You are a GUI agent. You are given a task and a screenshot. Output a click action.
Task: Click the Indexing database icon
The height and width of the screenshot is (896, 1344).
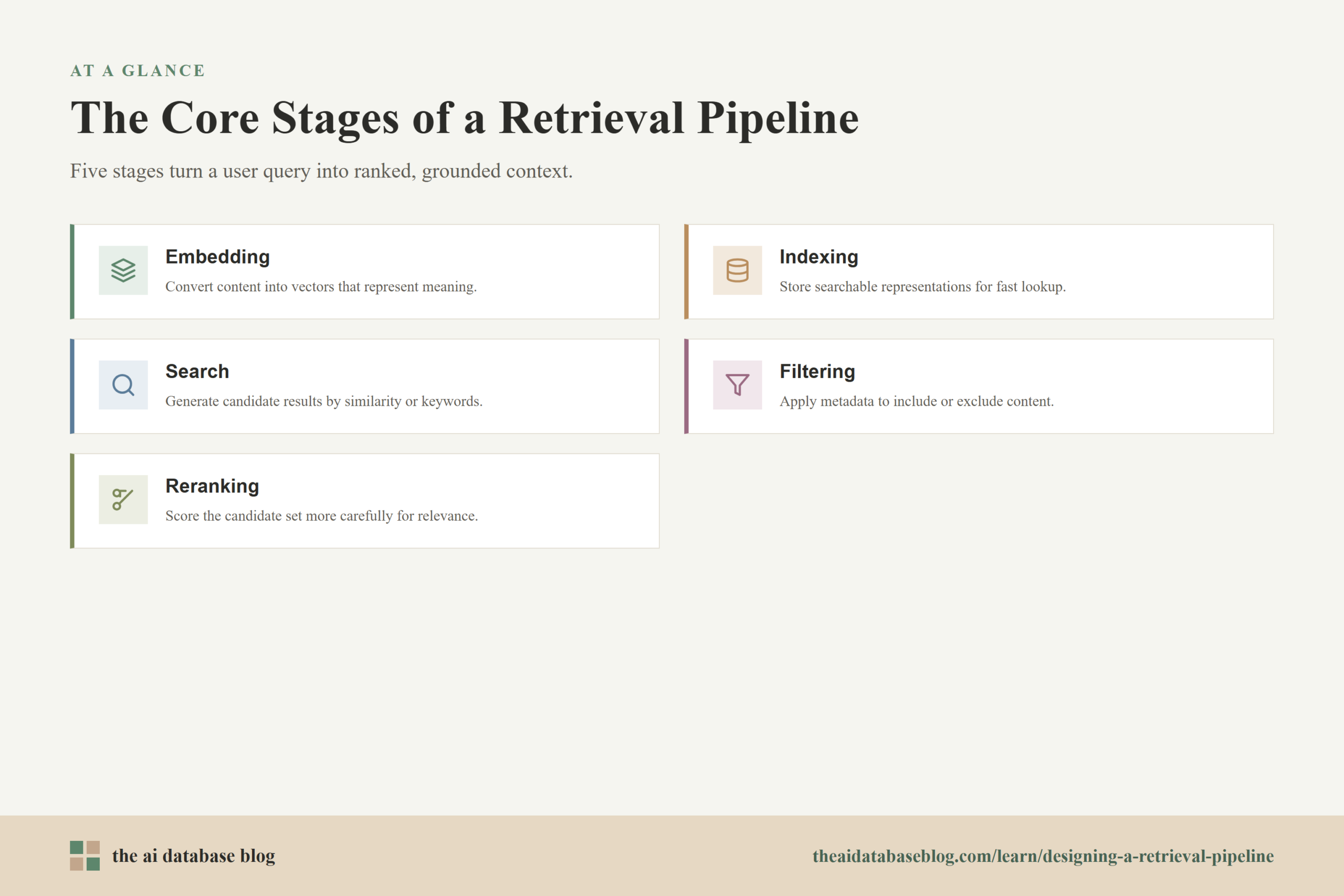(737, 270)
